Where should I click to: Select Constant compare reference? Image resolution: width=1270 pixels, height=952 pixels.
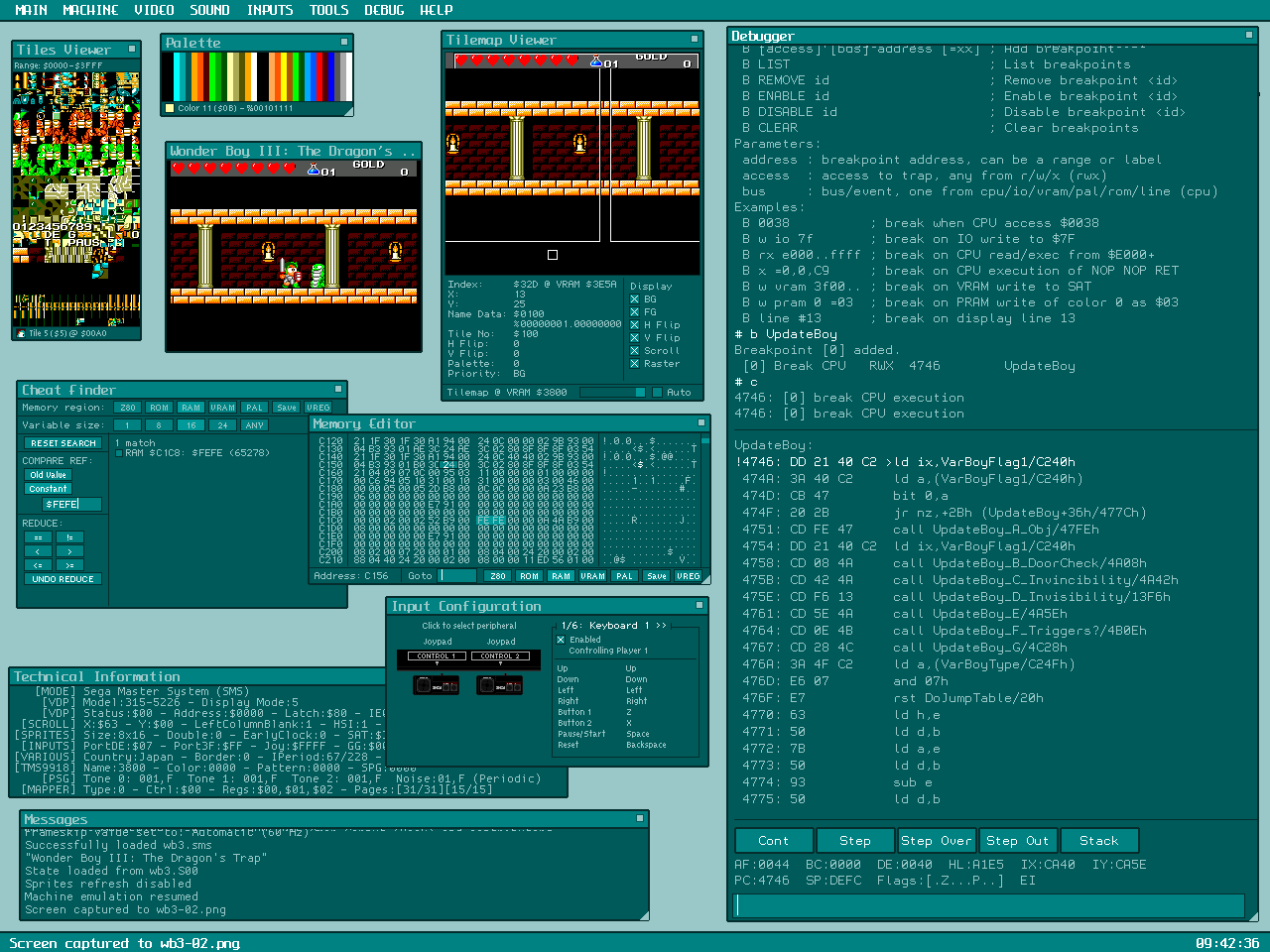pos(49,489)
